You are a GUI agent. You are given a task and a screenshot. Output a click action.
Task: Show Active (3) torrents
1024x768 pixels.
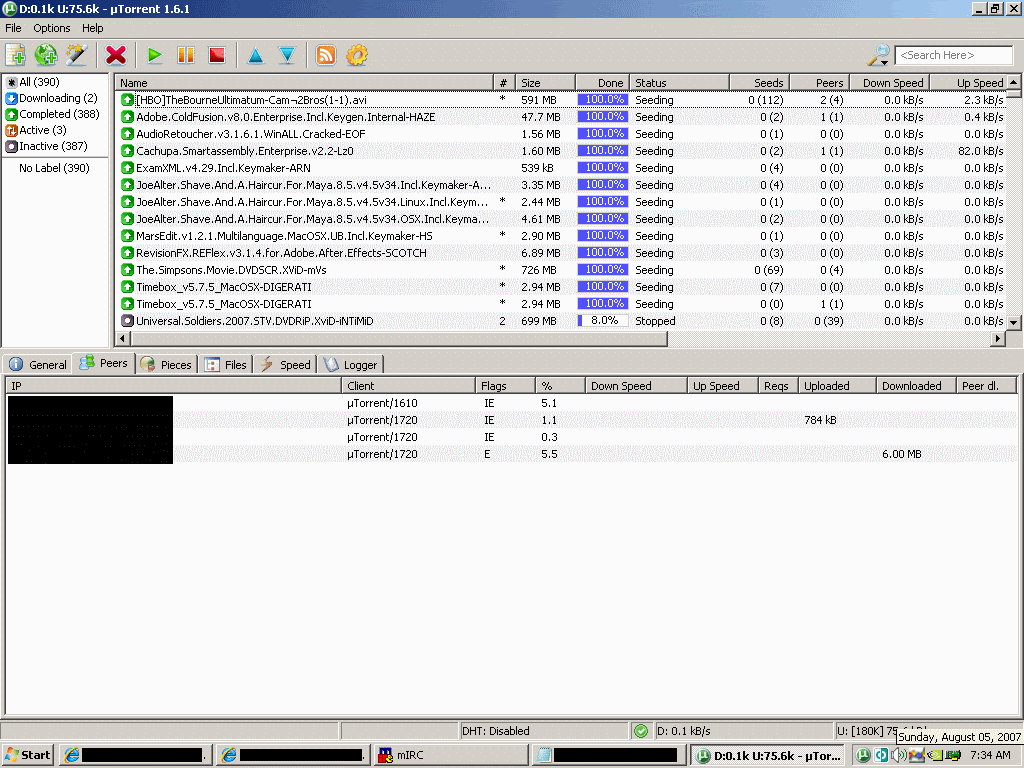36,130
